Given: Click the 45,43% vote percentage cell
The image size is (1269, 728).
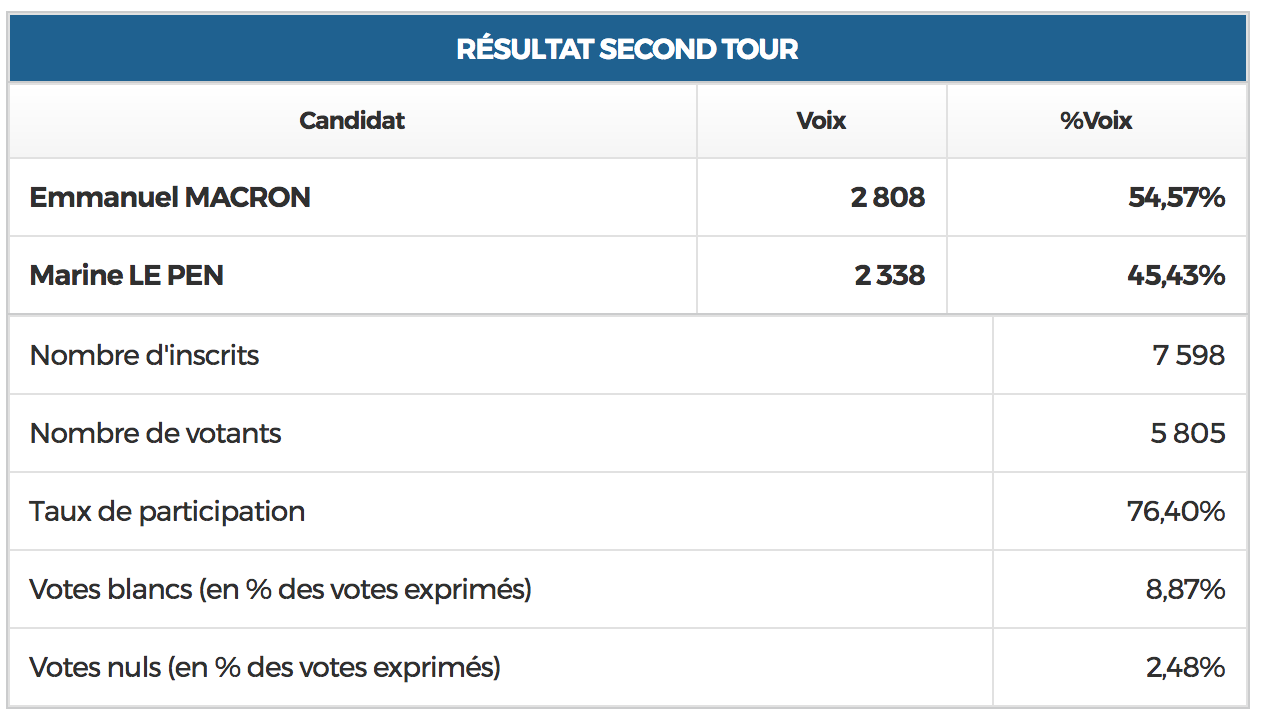Looking at the screenshot, I should (x=1176, y=276).
